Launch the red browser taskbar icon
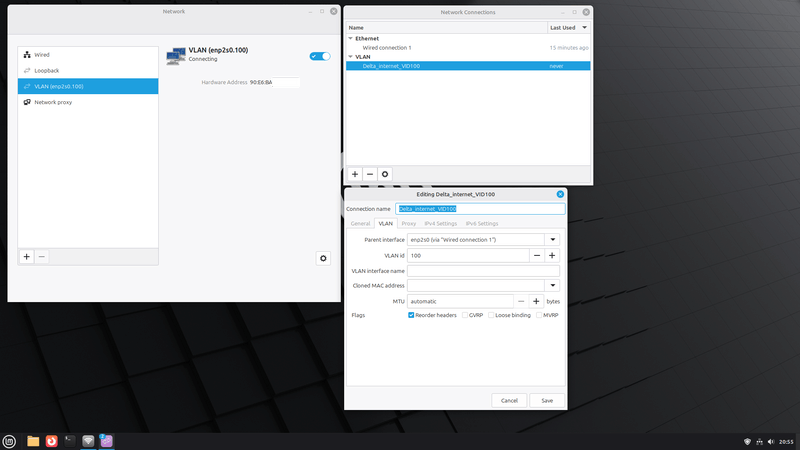This screenshot has height=450, width=800. tap(52, 441)
